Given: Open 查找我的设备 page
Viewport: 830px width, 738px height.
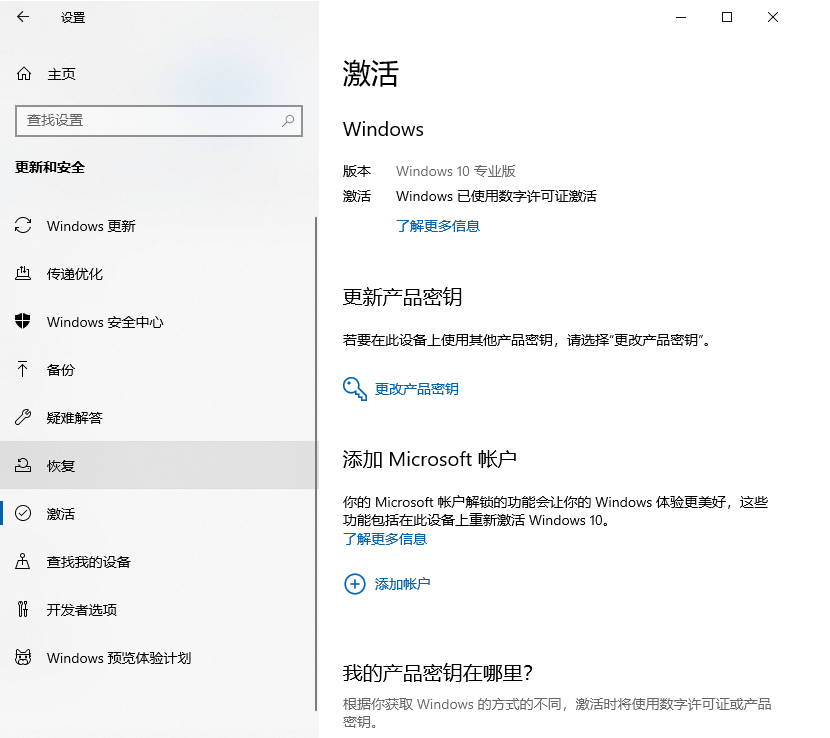Looking at the screenshot, I should (158, 562).
